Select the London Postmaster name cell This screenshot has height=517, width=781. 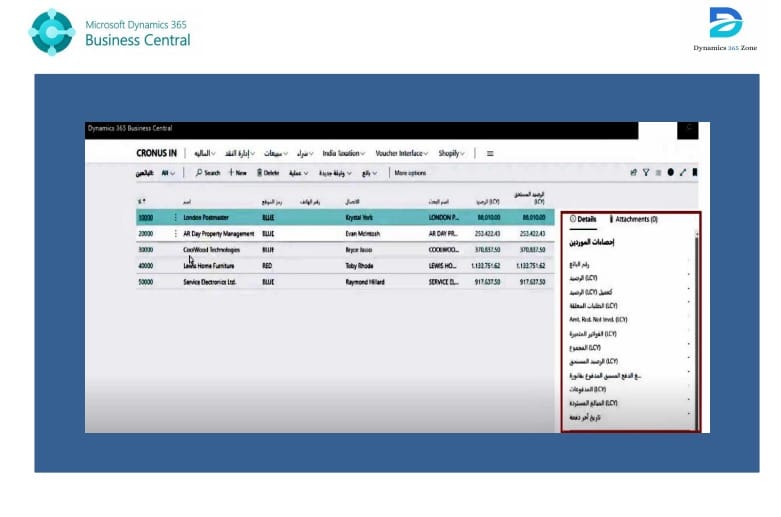coord(206,218)
